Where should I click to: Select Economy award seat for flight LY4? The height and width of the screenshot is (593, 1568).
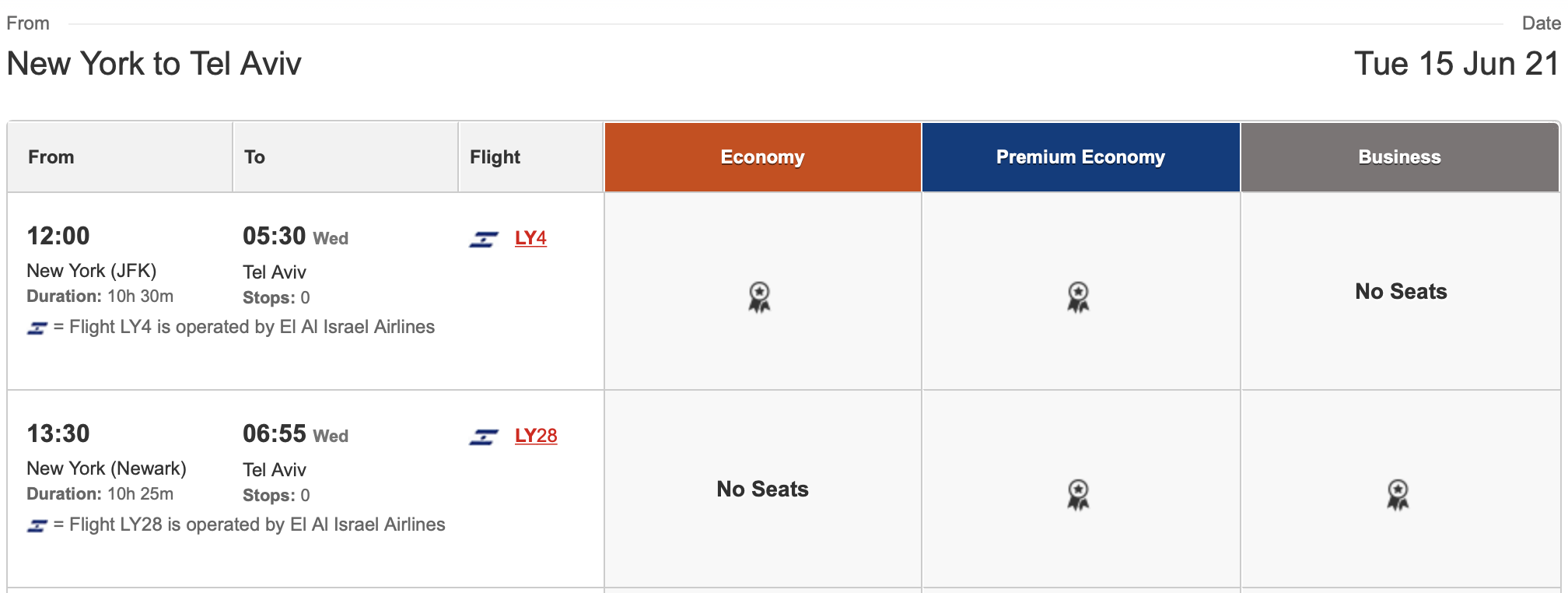(x=759, y=297)
